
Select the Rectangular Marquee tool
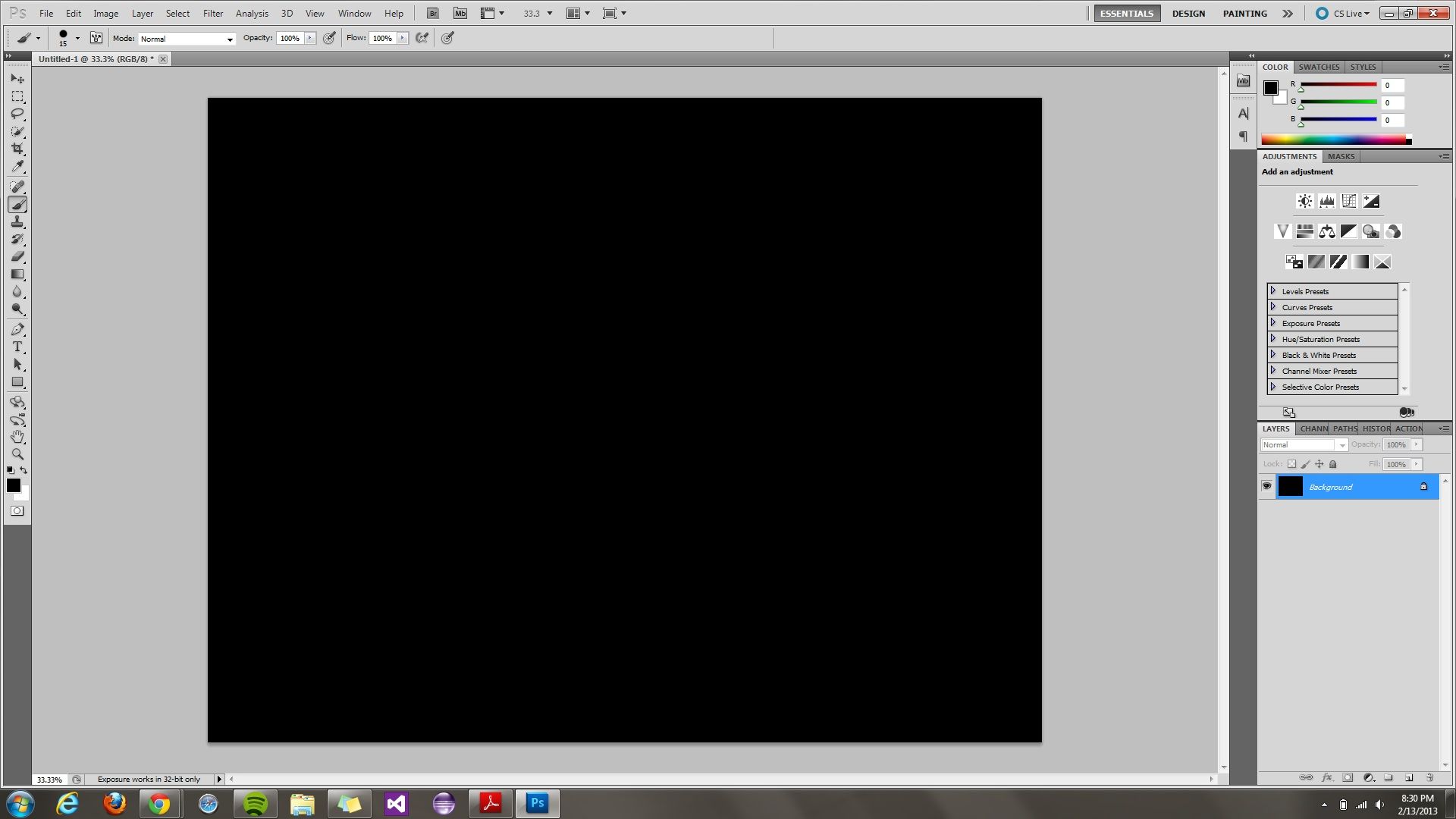click(x=17, y=96)
